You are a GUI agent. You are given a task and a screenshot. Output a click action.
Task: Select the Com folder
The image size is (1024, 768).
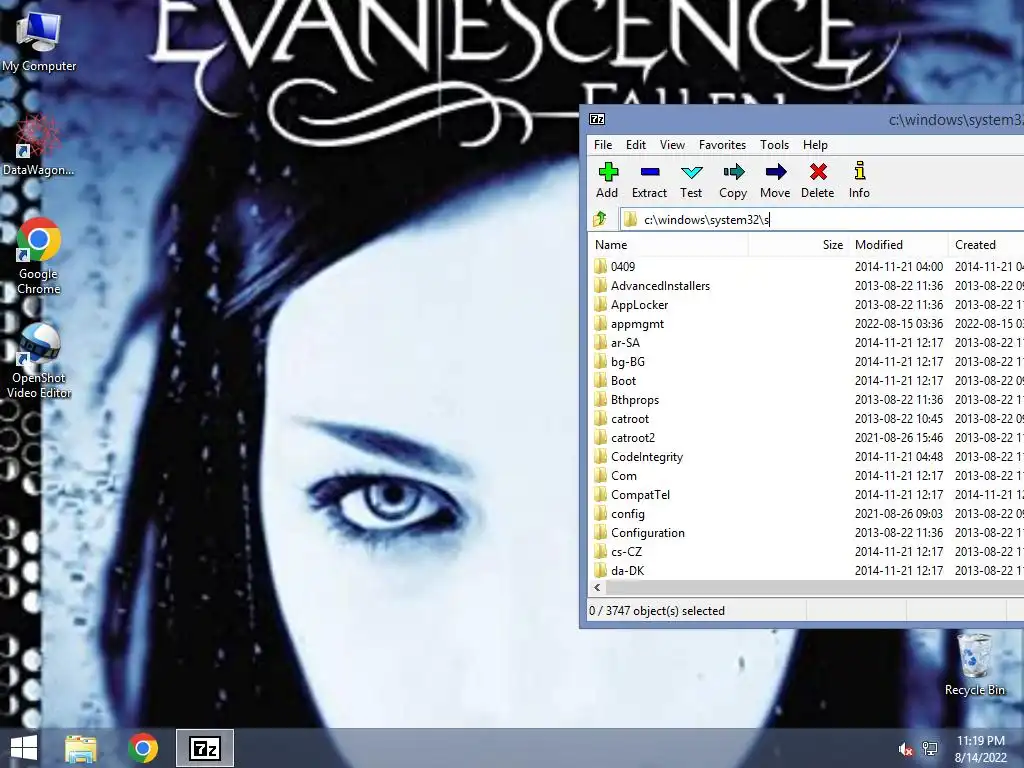click(x=624, y=475)
